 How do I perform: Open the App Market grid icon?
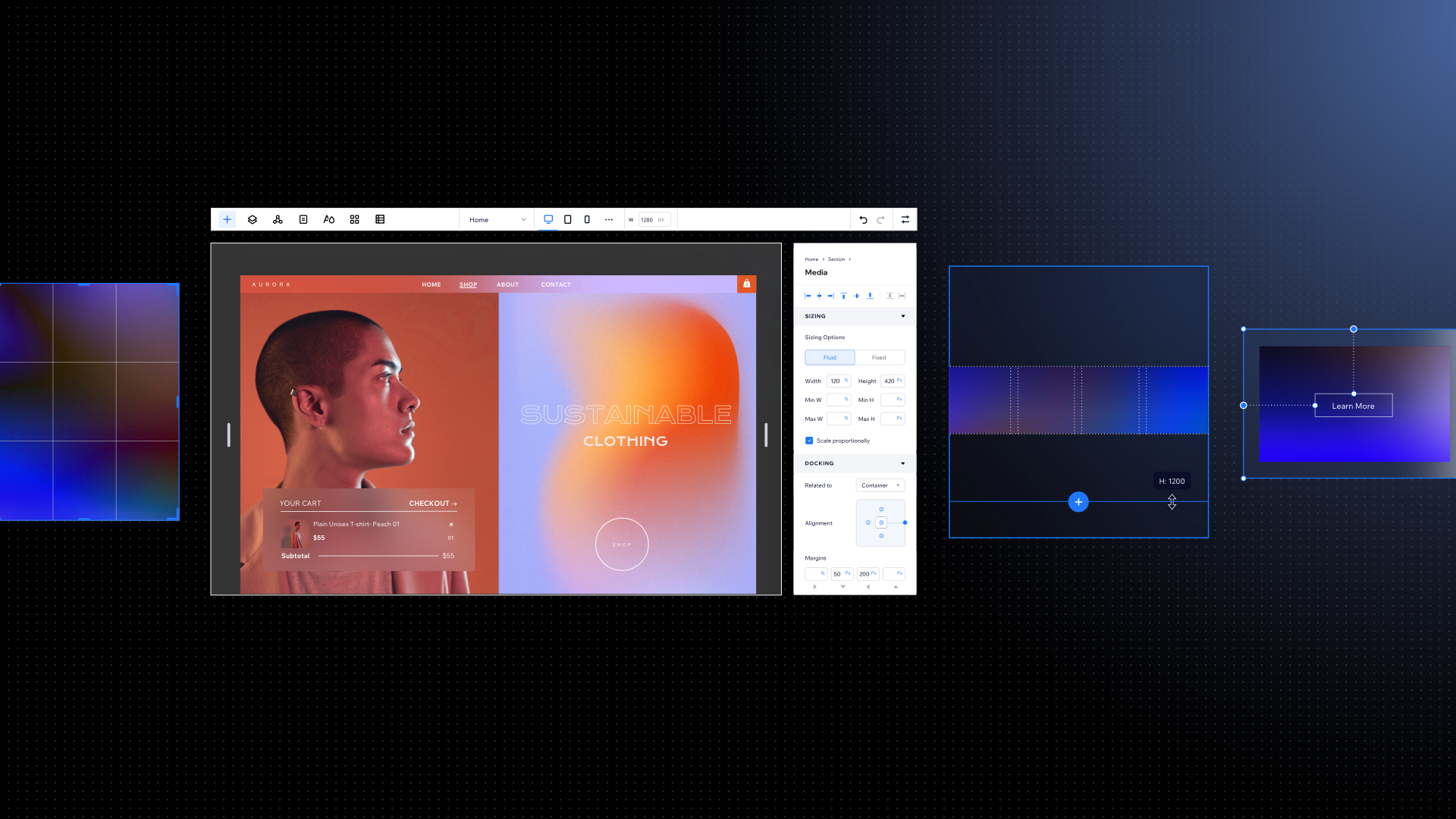tap(354, 219)
